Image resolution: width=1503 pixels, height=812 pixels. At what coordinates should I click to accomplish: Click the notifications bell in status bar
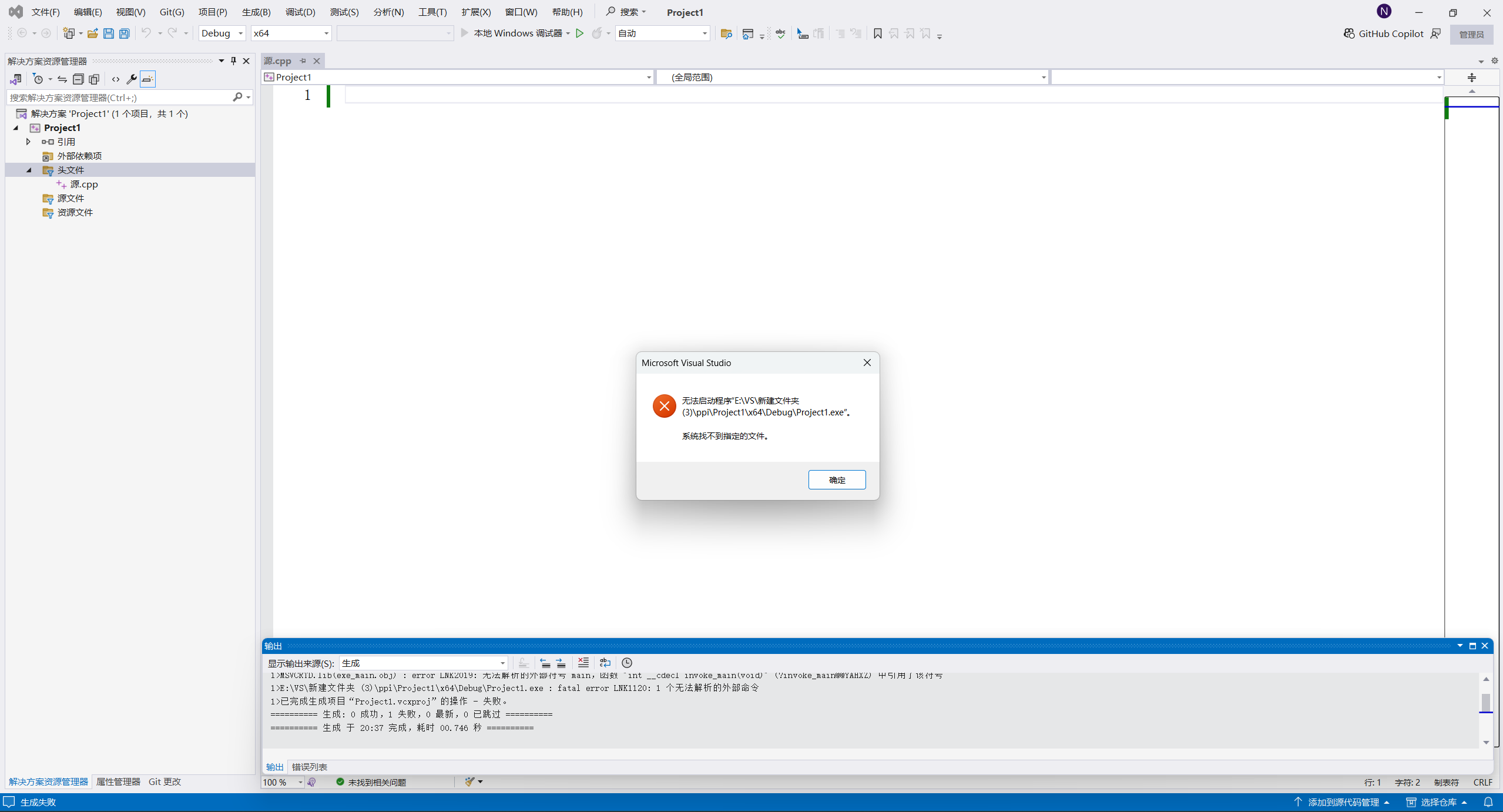click(x=1488, y=802)
